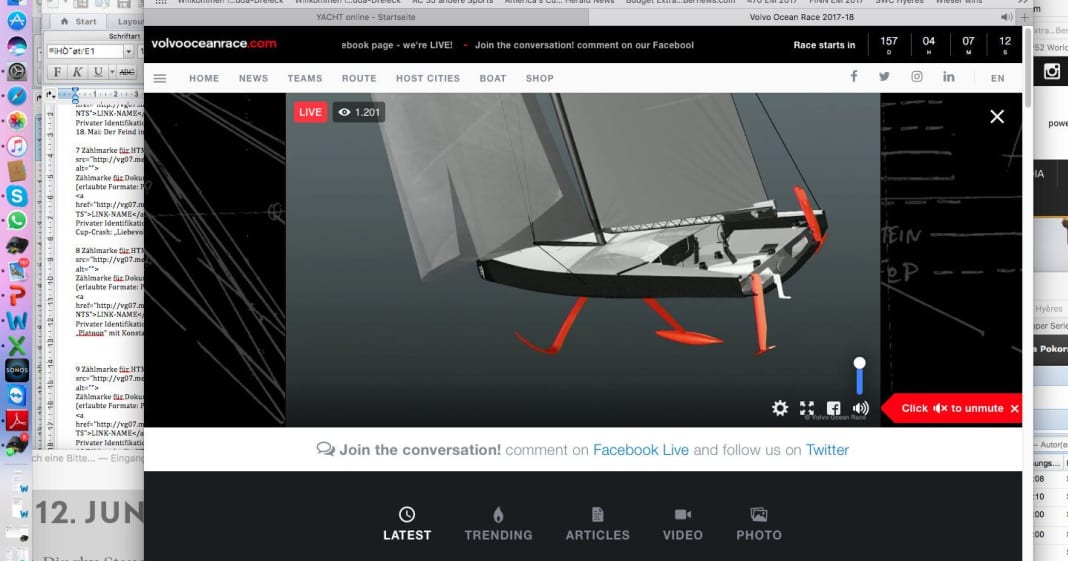This screenshot has height=561, width=1068.
Task: Select the LATEST tab with clock icon
Action: coord(407,524)
